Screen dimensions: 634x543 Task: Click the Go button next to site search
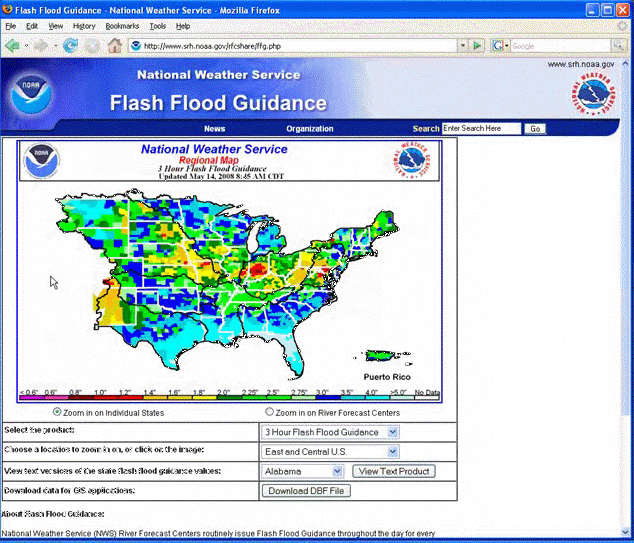point(535,129)
